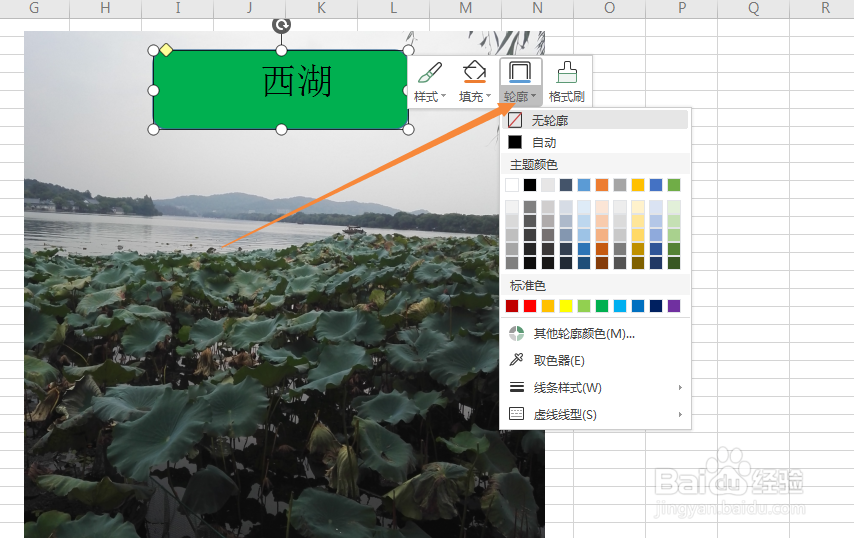
Task: Expand the 线条样式(W) submenu arrow
Action: point(680,388)
